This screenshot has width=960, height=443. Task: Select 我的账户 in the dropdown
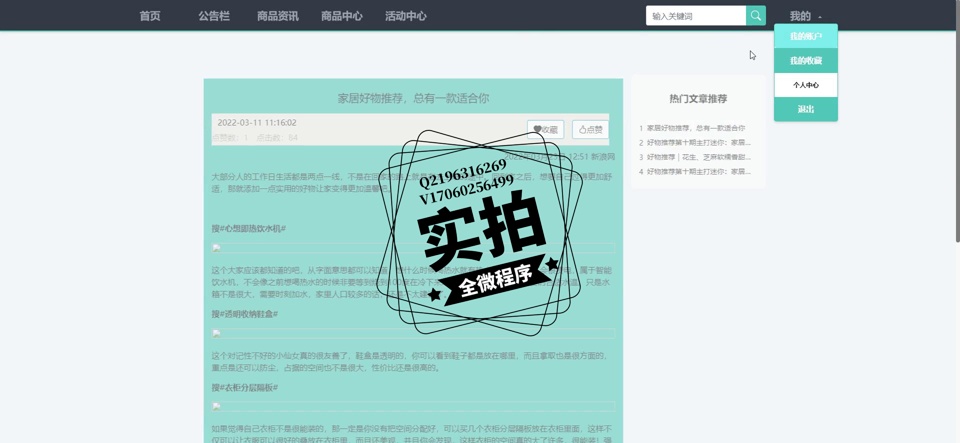click(805, 36)
